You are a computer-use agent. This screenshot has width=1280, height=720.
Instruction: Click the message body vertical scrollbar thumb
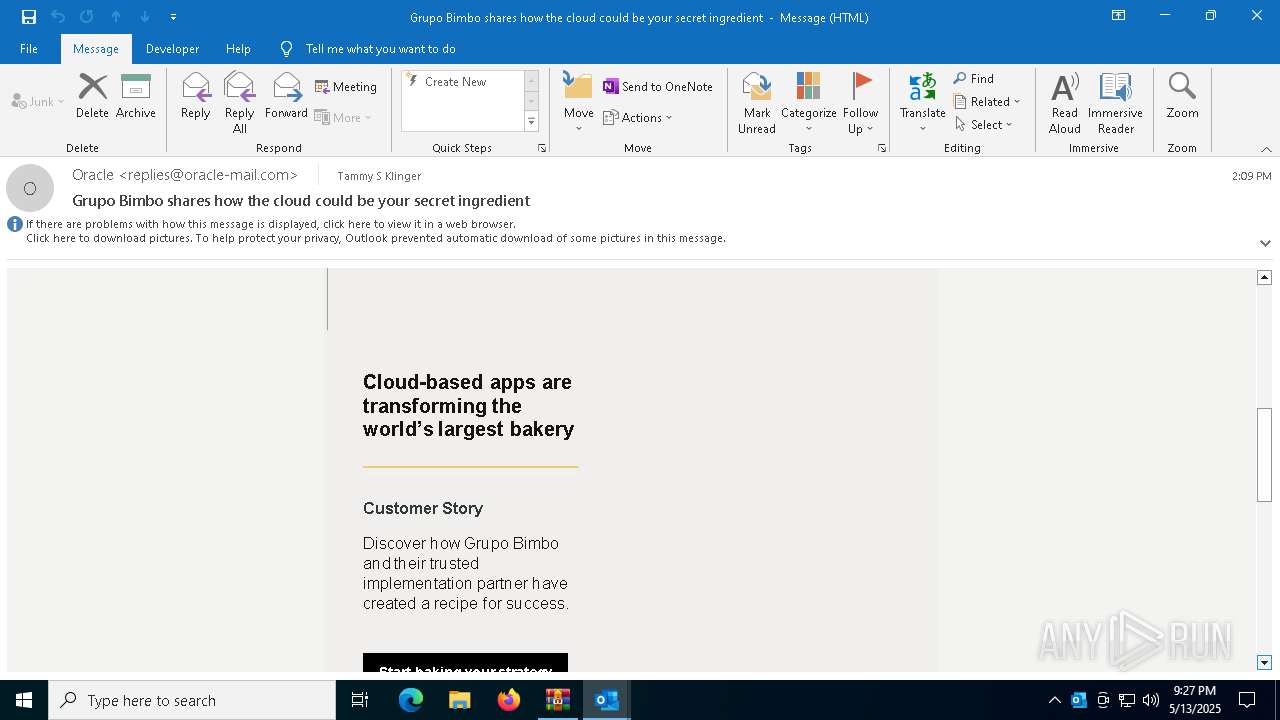(1264, 455)
